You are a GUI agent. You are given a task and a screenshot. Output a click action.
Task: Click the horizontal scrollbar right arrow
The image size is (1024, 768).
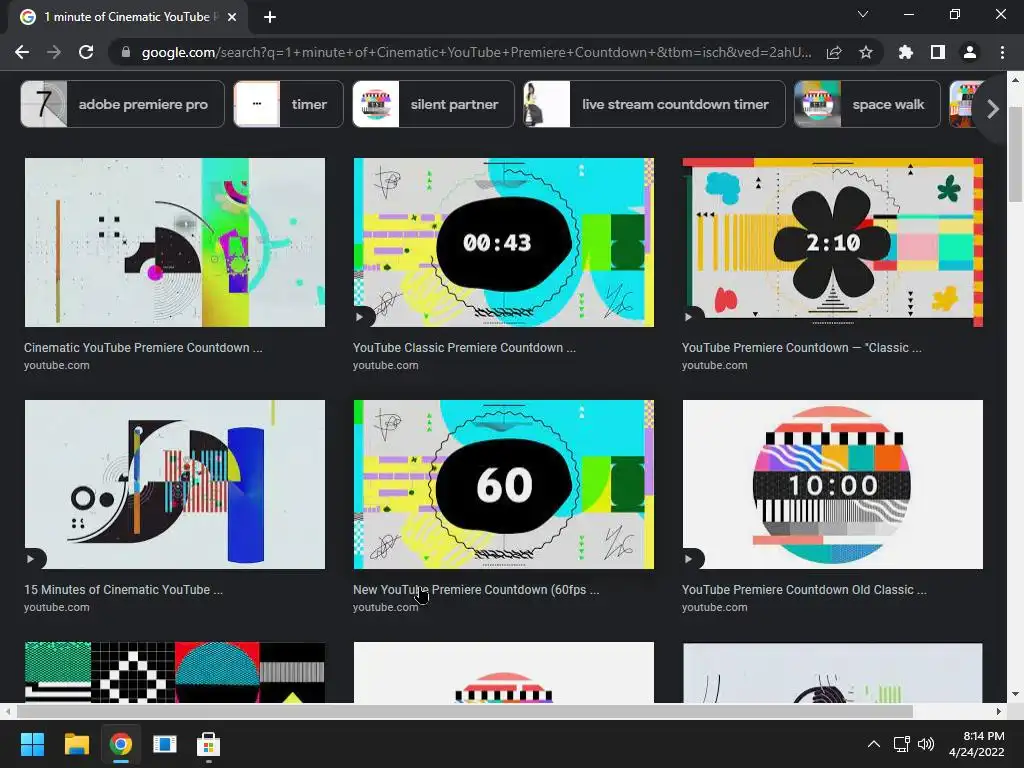pos(999,711)
